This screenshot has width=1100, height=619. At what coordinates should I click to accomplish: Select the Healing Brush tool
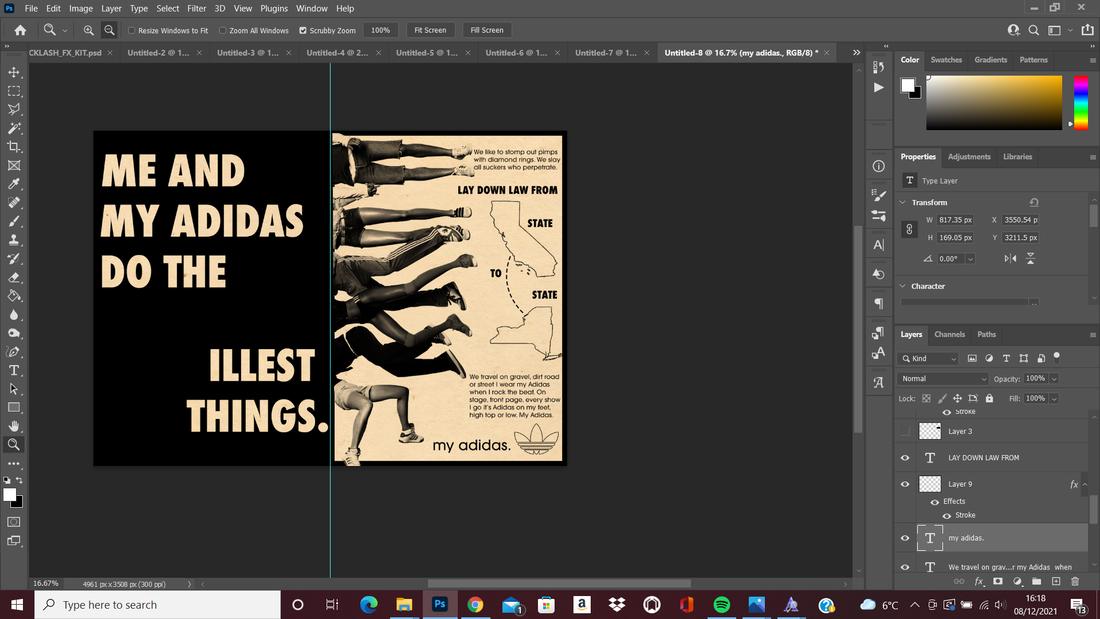coord(14,203)
